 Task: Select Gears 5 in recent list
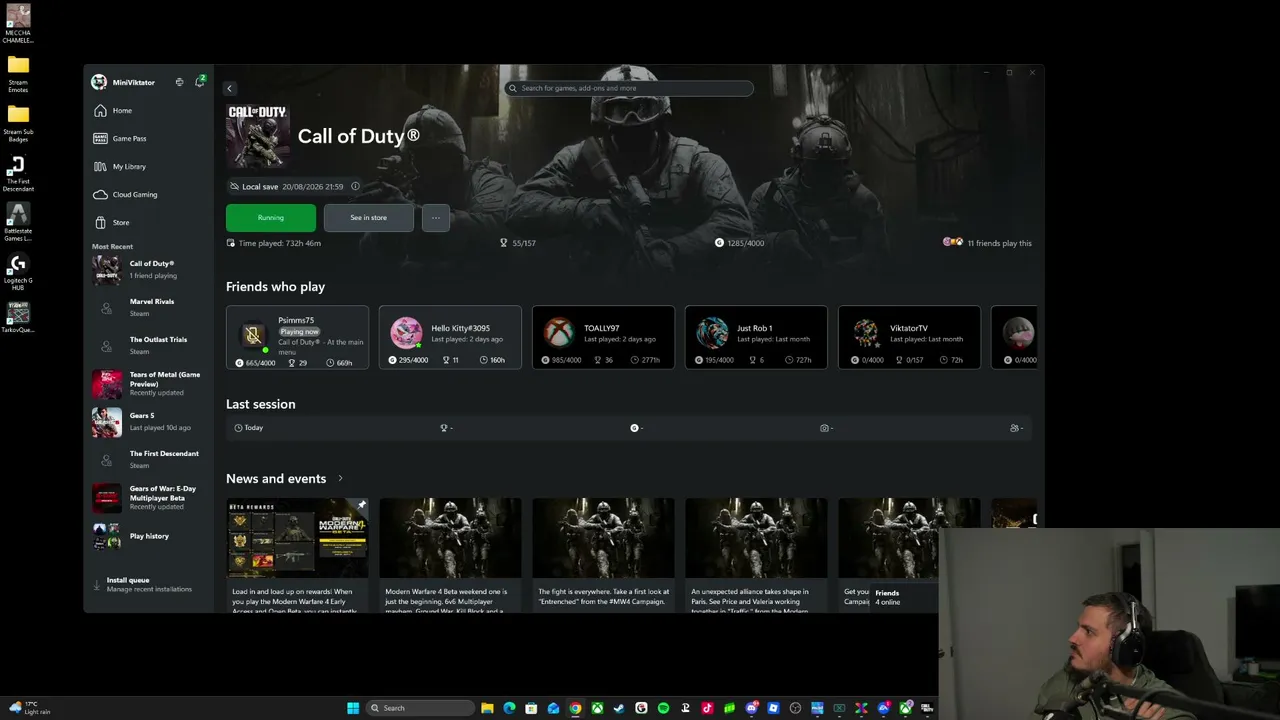pyautogui.click(x=148, y=422)
